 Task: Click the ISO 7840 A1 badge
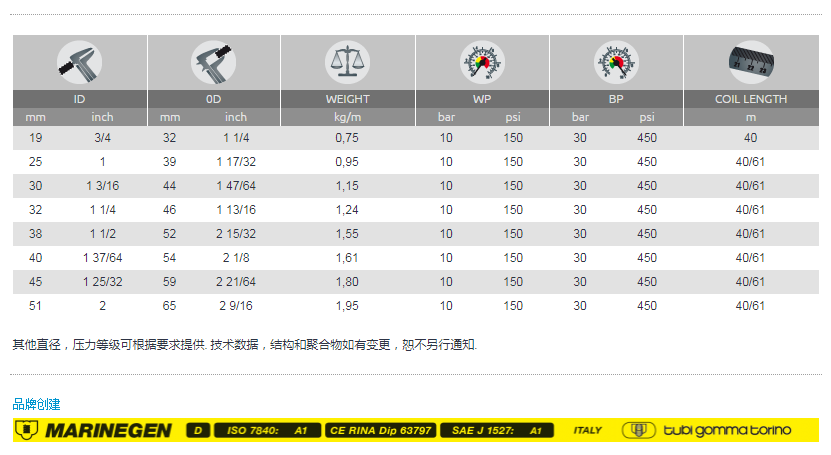pos(266,430)
